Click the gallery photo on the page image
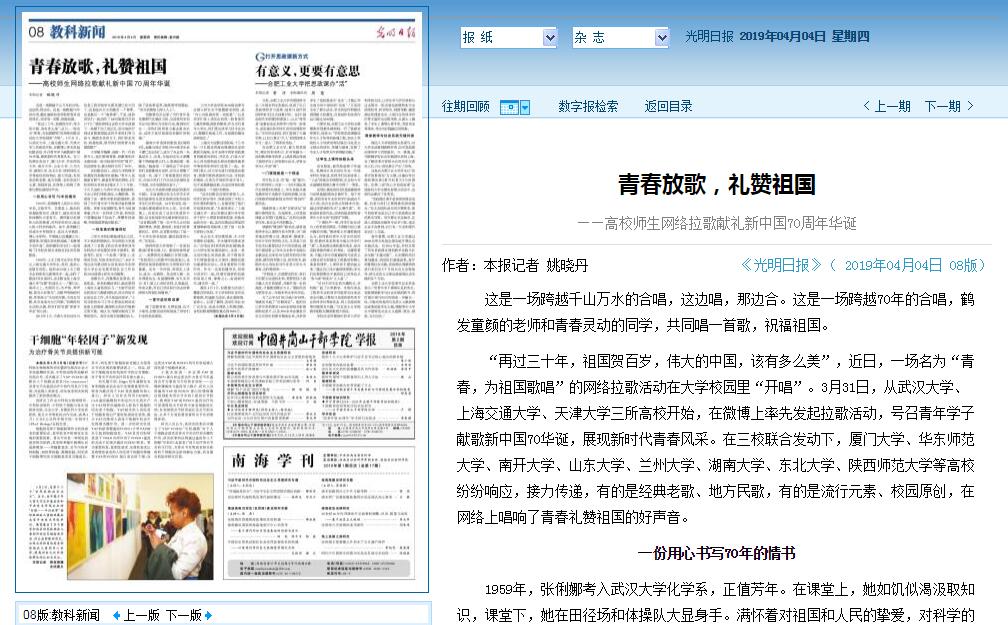 pyautogui.click(x=140, y=527)
